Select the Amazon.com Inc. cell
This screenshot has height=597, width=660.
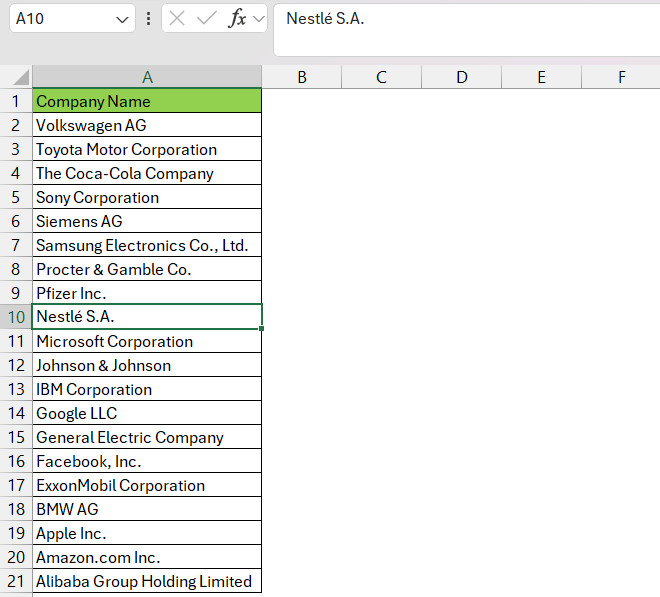coord(147,557)
